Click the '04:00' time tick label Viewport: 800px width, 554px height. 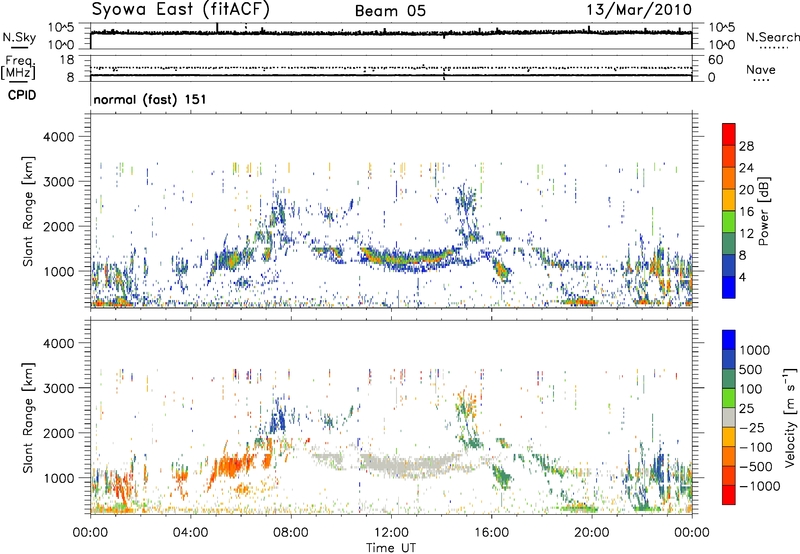[190, 533]
